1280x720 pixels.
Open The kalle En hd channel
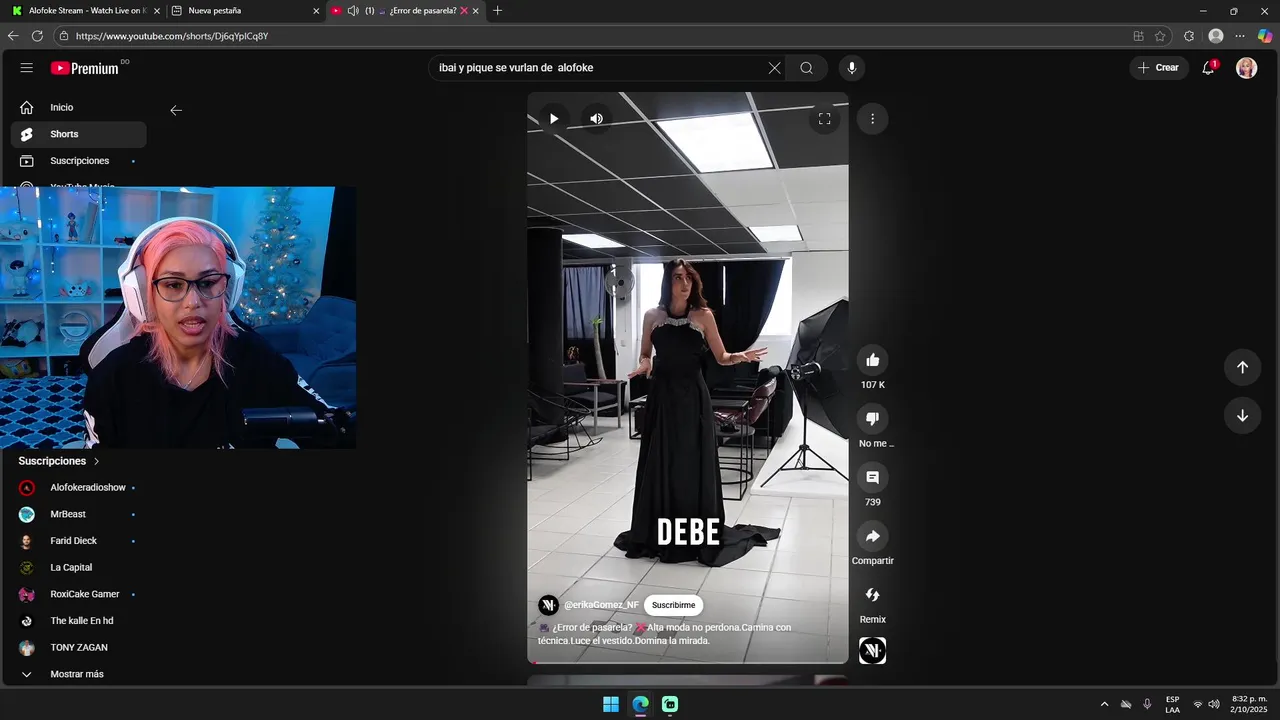tap(78, 621)
